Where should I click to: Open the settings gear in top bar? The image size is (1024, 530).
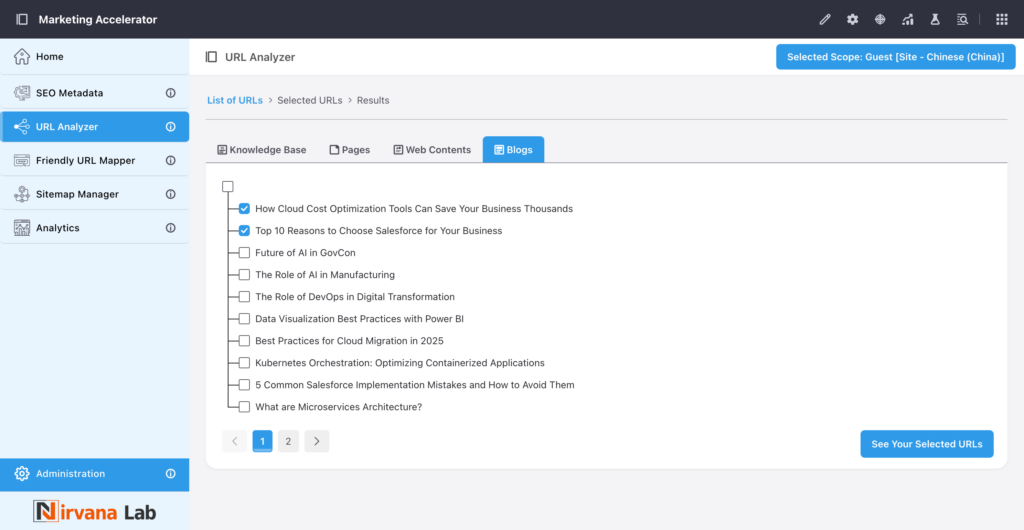pos(853,19)
